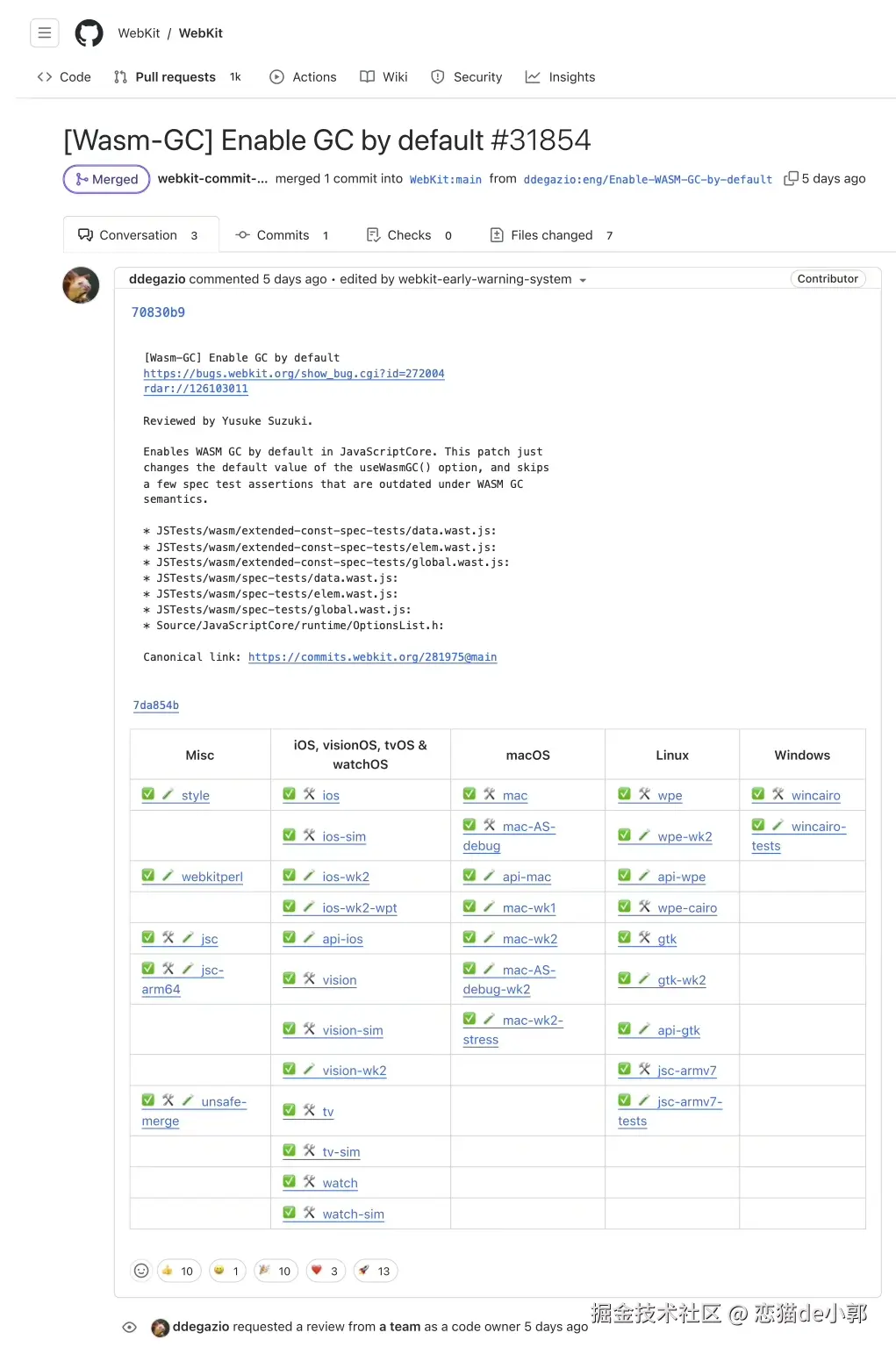Switch to the Files changed tab

coord(552,235)
